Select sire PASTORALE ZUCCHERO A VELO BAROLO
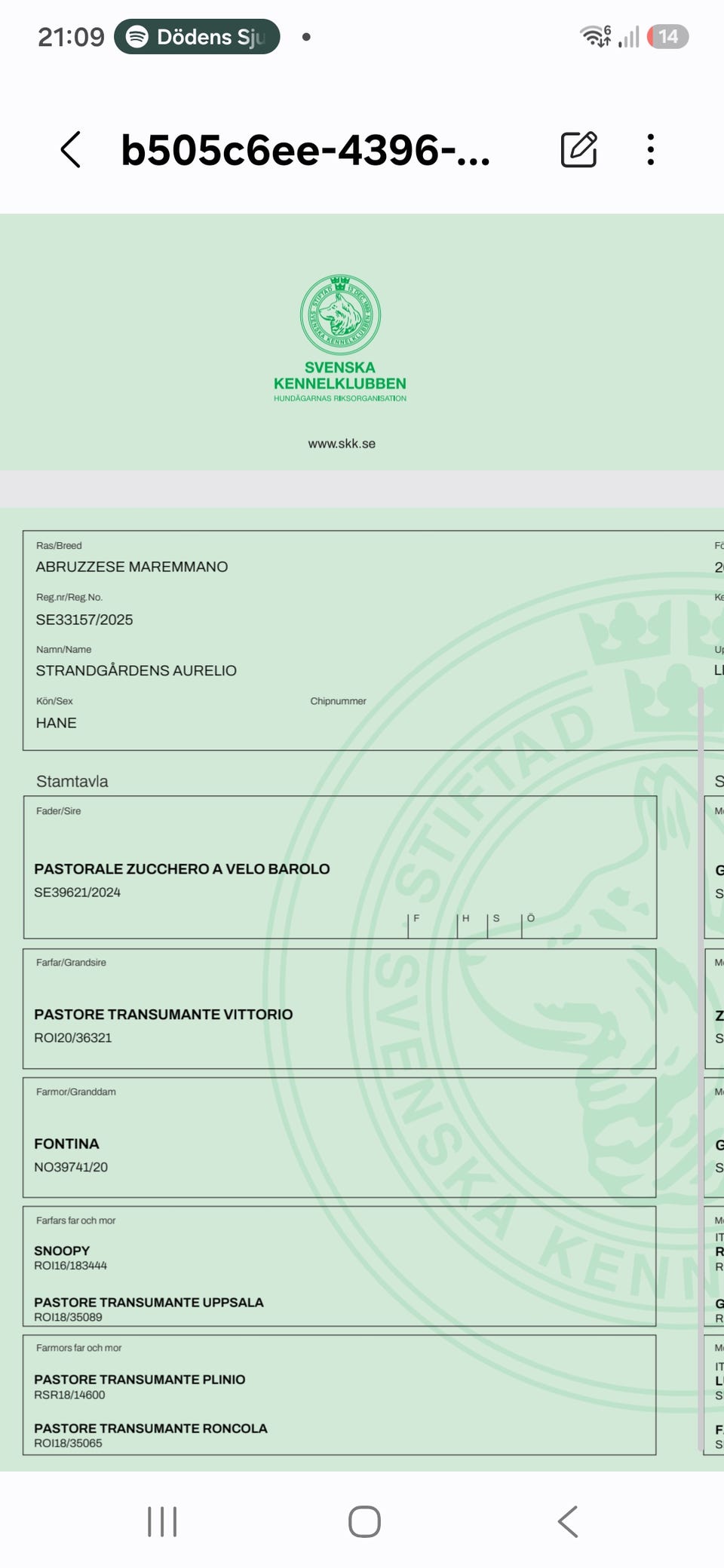The height and width of the screenshot is (1568, 724). [182, 868]
